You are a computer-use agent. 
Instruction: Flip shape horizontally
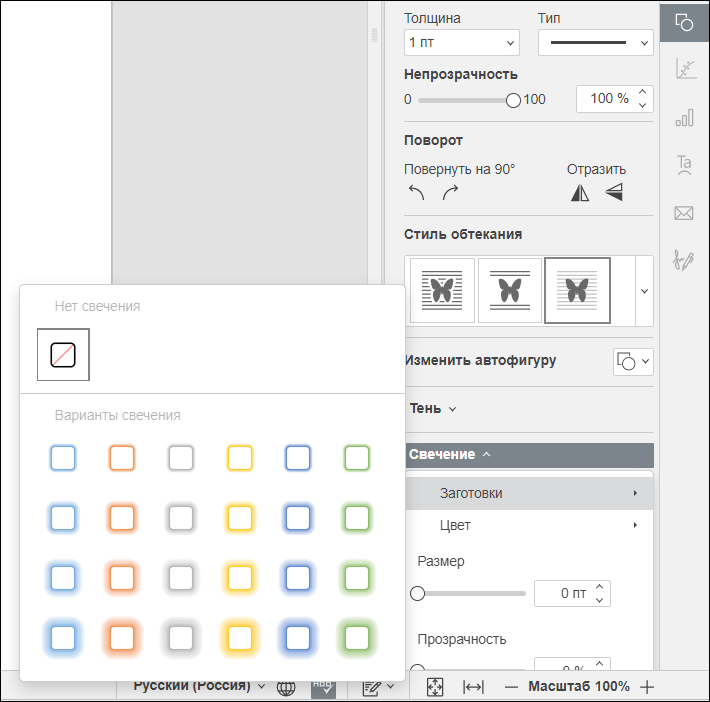click(580, 192)
